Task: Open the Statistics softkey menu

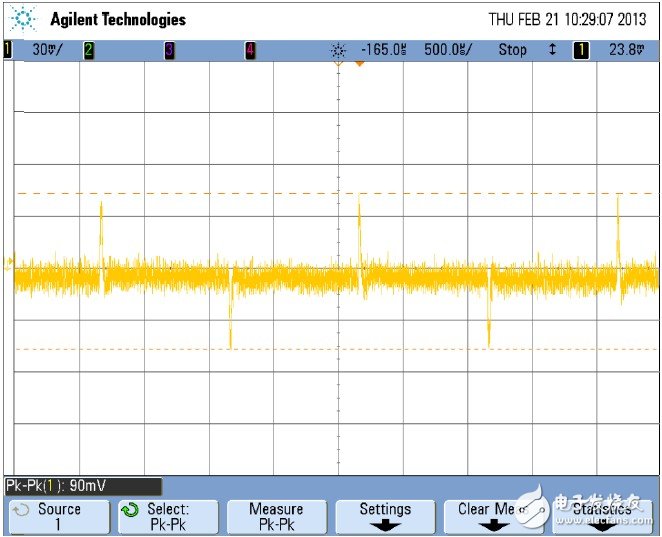Action: 601,516
